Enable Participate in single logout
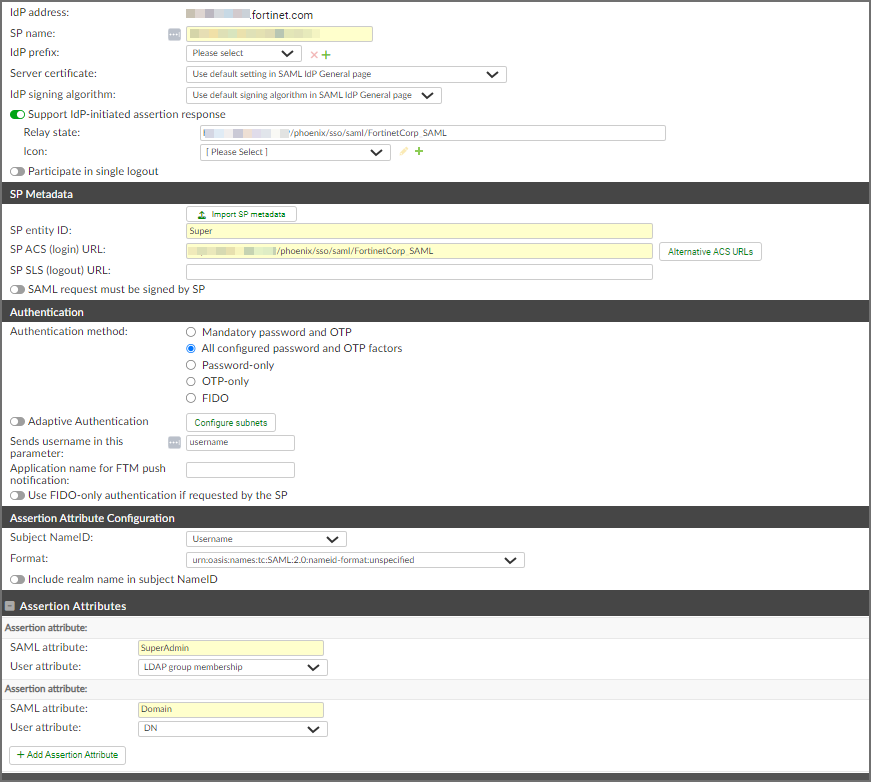Image resolution: width=871 pixels, height=782 pixels. pyautogui.click(x=17, y=171)
